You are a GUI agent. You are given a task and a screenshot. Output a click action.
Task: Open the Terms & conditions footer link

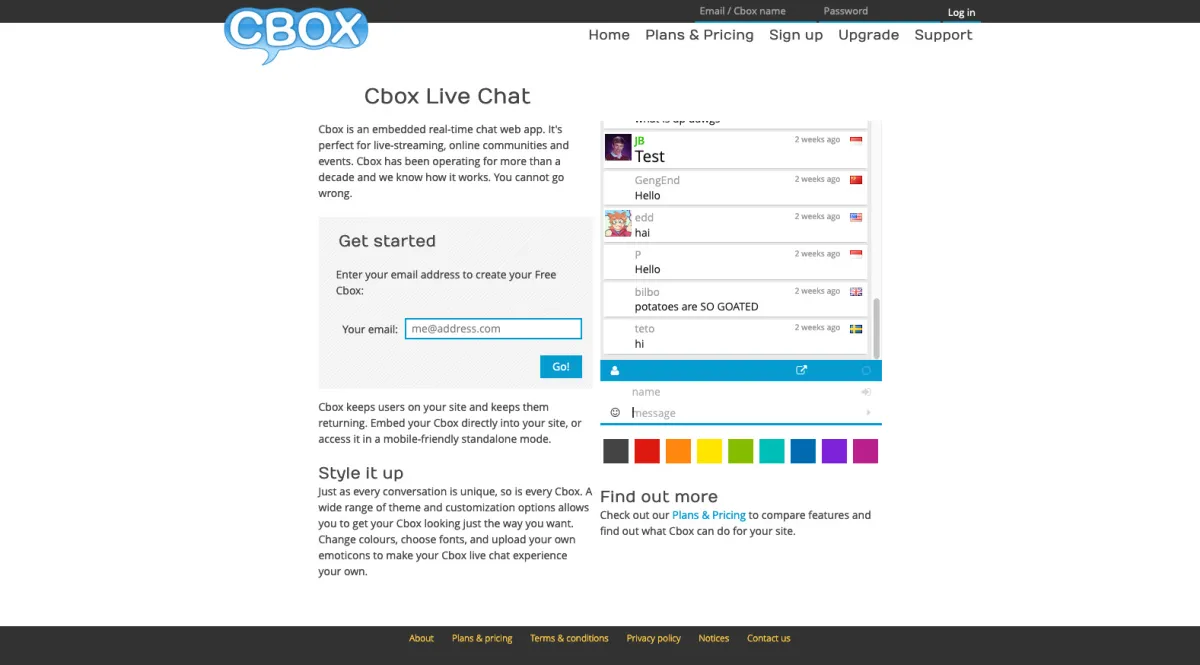click(569, 638)
